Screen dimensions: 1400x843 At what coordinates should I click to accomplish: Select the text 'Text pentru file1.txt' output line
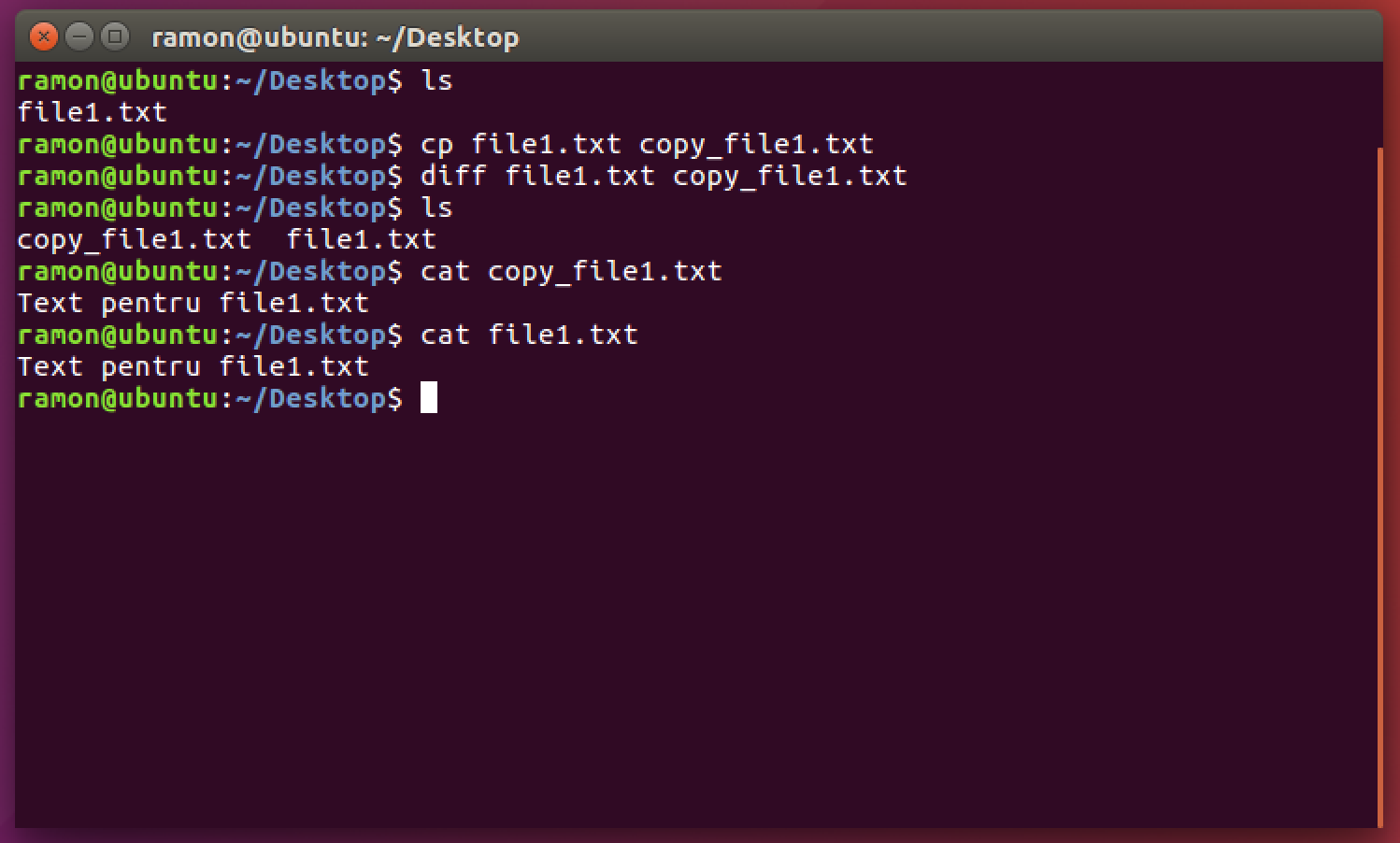(x=192, y=302)
